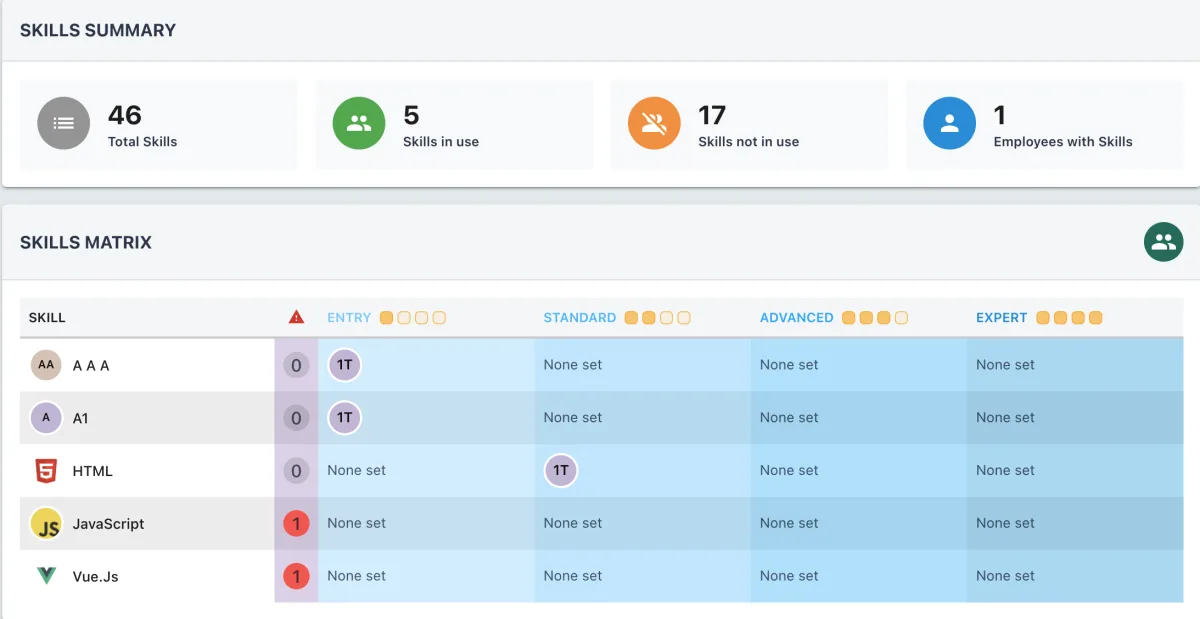Click None set in Vue.Js Standard cell

tap(573, 576)
